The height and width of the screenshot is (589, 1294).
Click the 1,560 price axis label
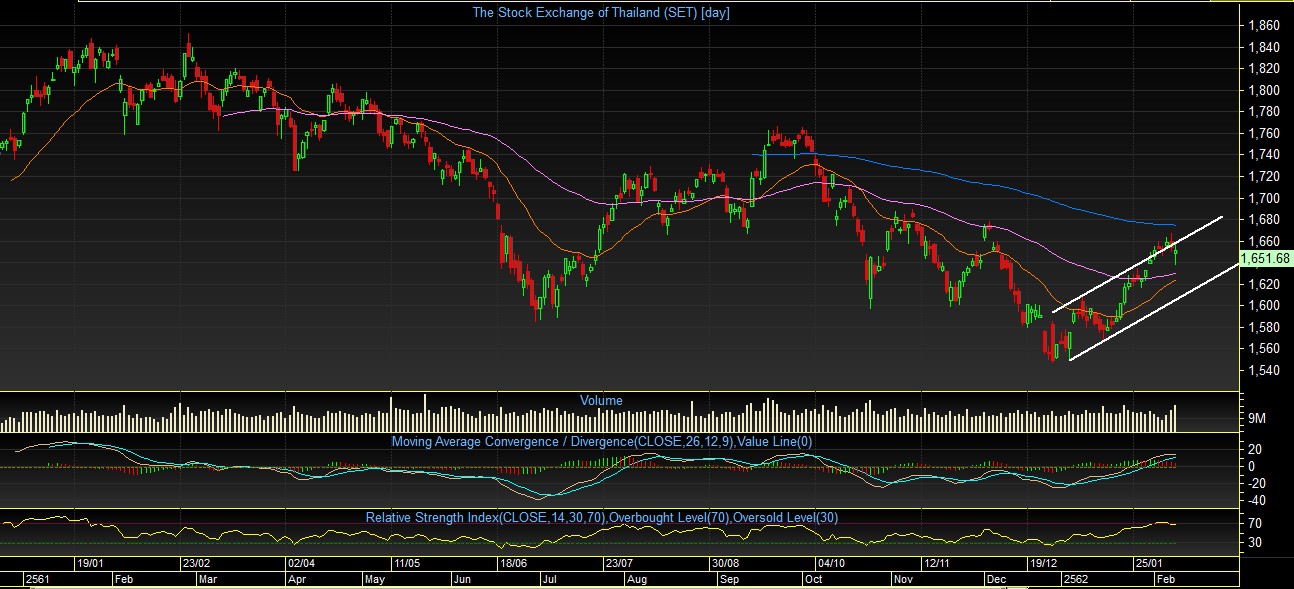(1265, 349)
